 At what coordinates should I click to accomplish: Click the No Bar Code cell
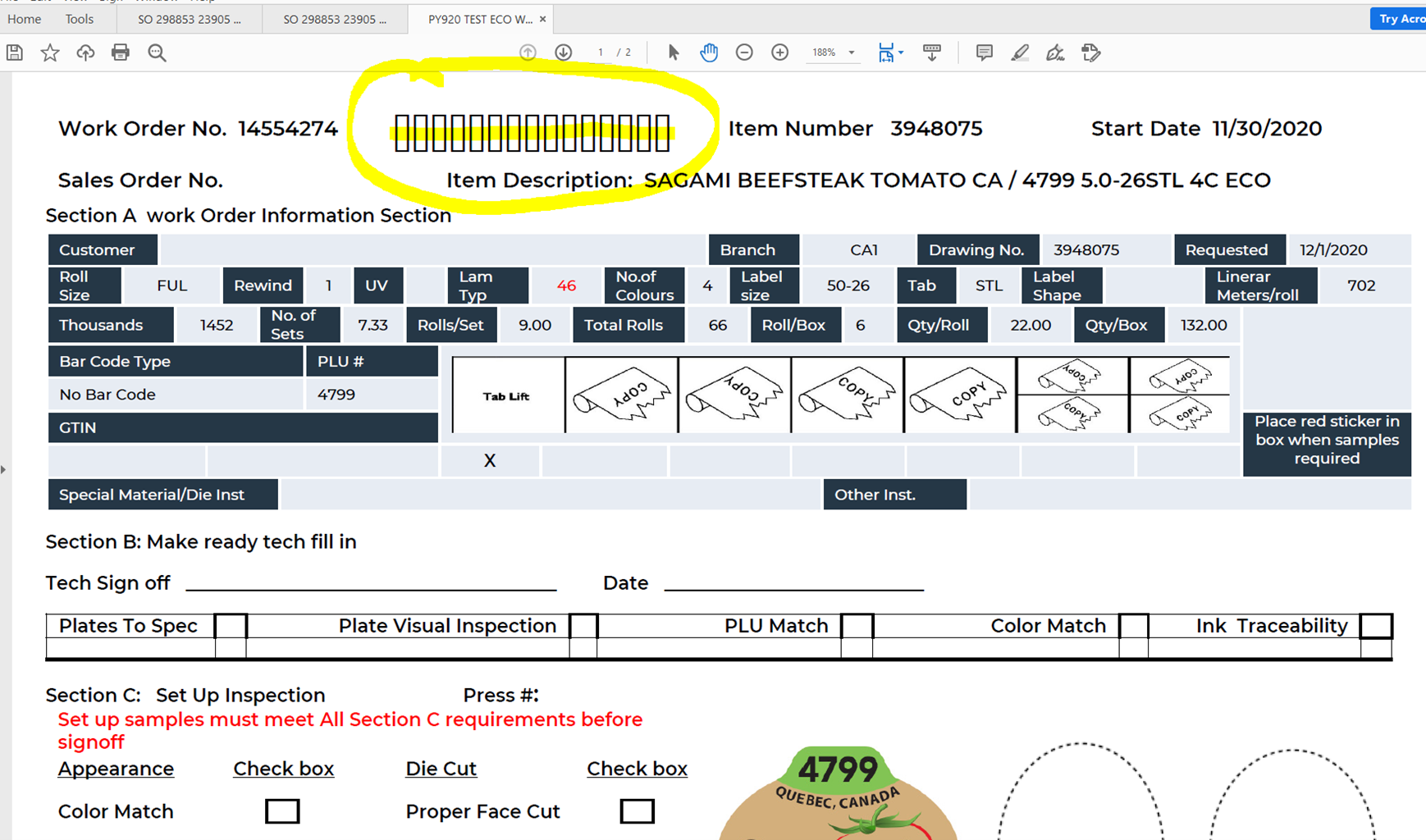(x=176, y=395)
